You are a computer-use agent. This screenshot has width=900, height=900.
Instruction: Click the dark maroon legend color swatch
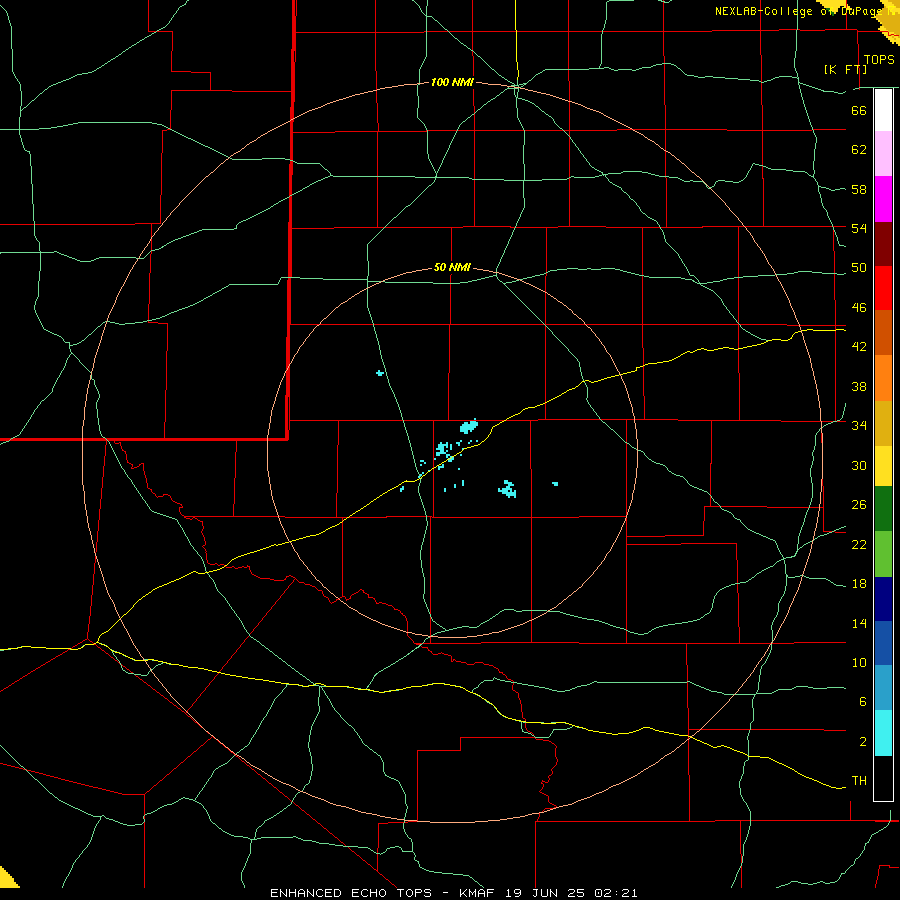(883, 244)
